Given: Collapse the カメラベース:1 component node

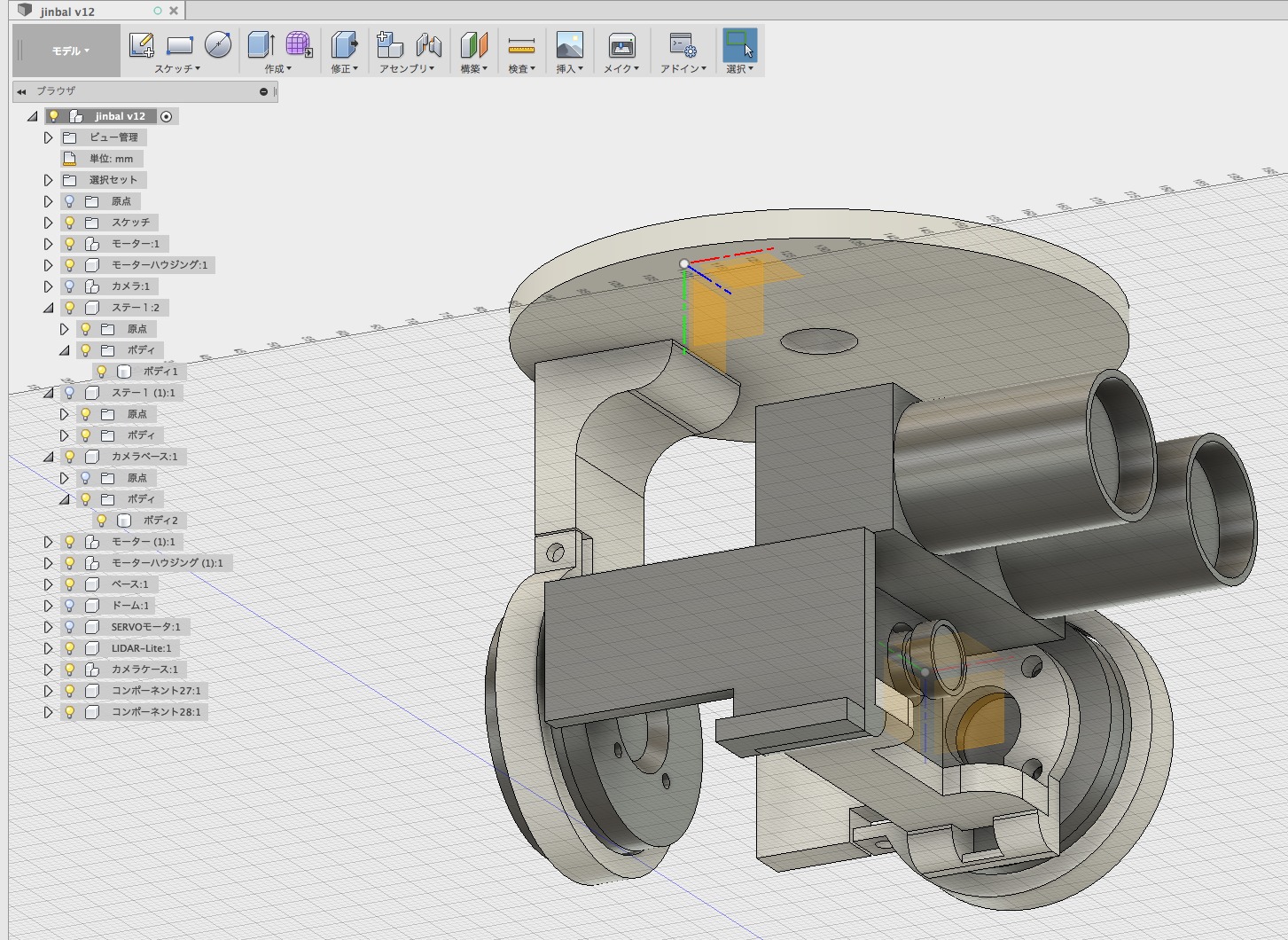Looking at the screenshot, I should pos(49,457).
